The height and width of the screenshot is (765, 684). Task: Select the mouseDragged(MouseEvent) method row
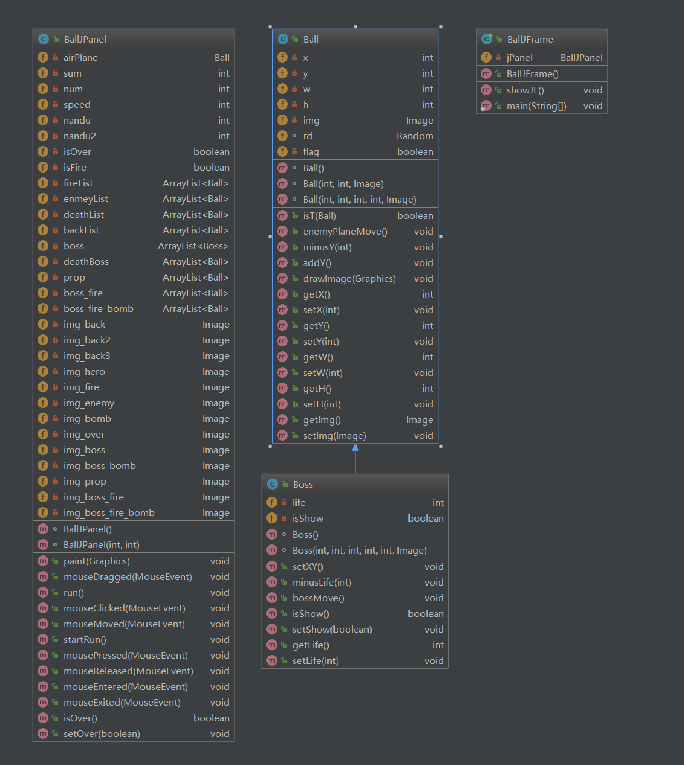[133, 577]
